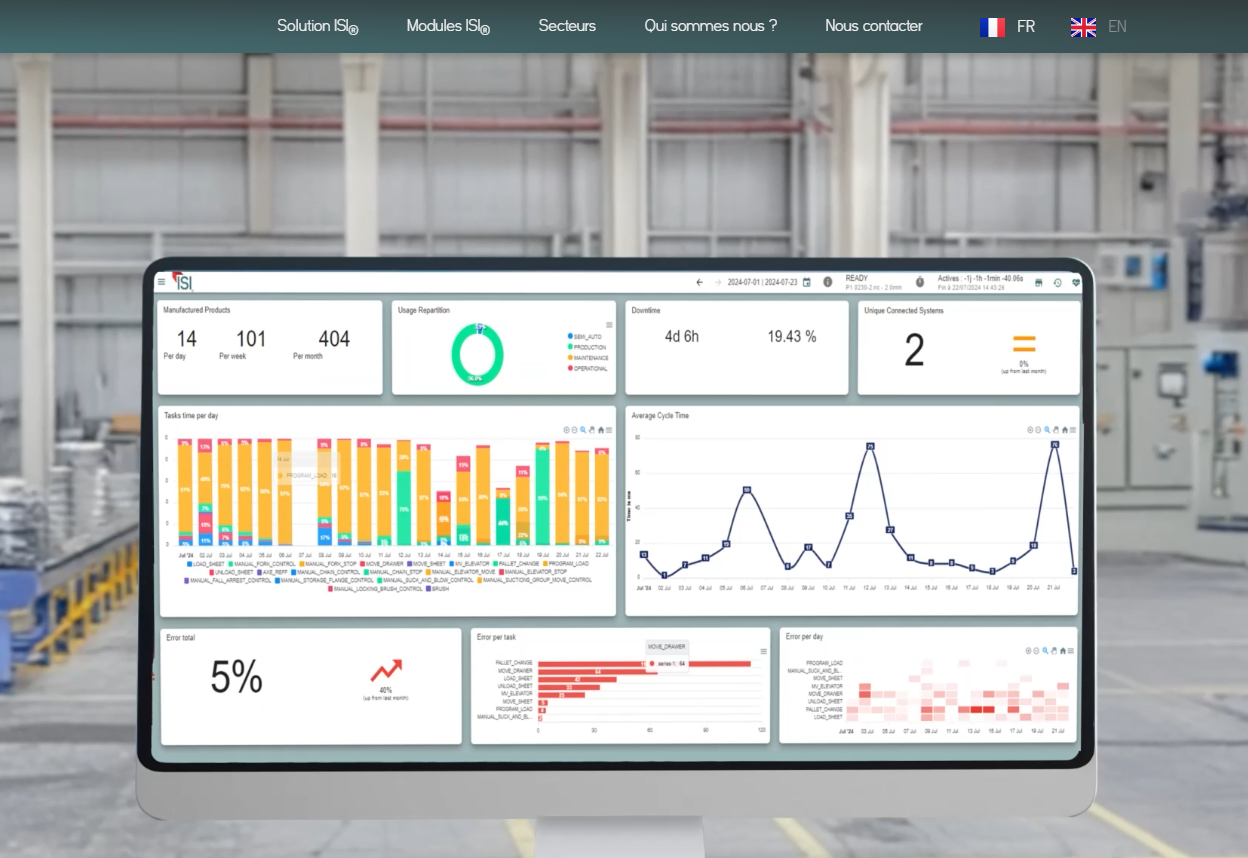Click zoom-out icon on Average Cycle Time chart

tap(1038, 430)
